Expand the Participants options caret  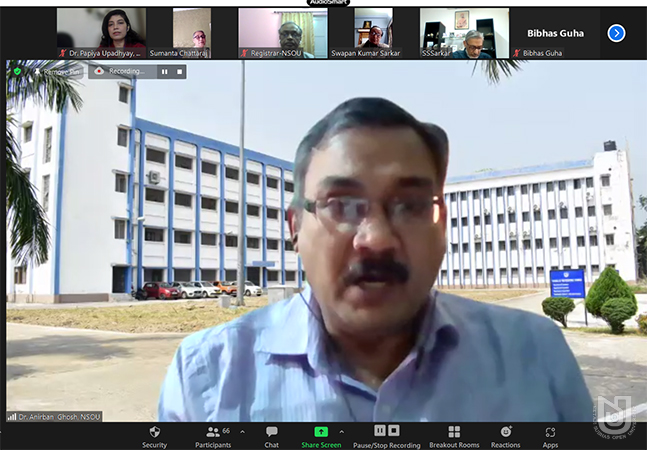[243, 432]
